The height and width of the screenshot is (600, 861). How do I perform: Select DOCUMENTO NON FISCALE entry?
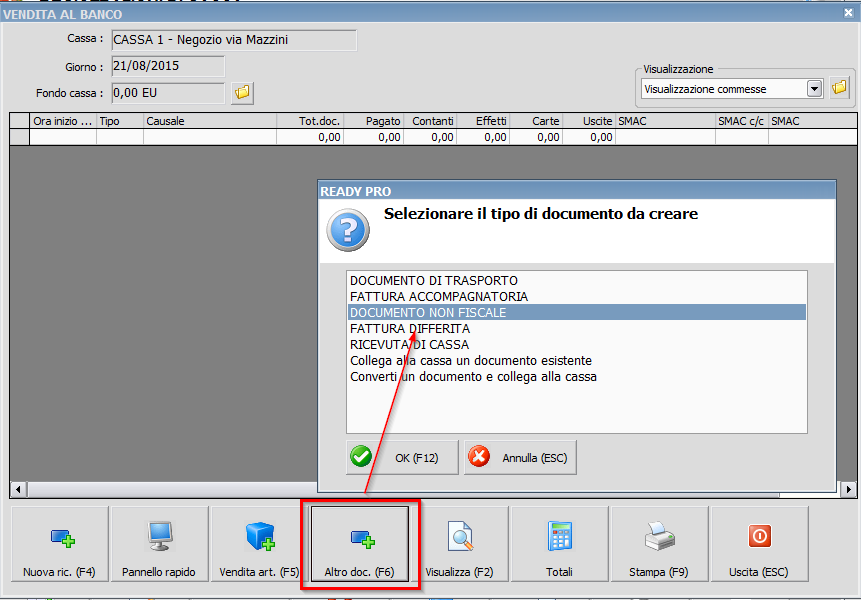tap(577, 312)
